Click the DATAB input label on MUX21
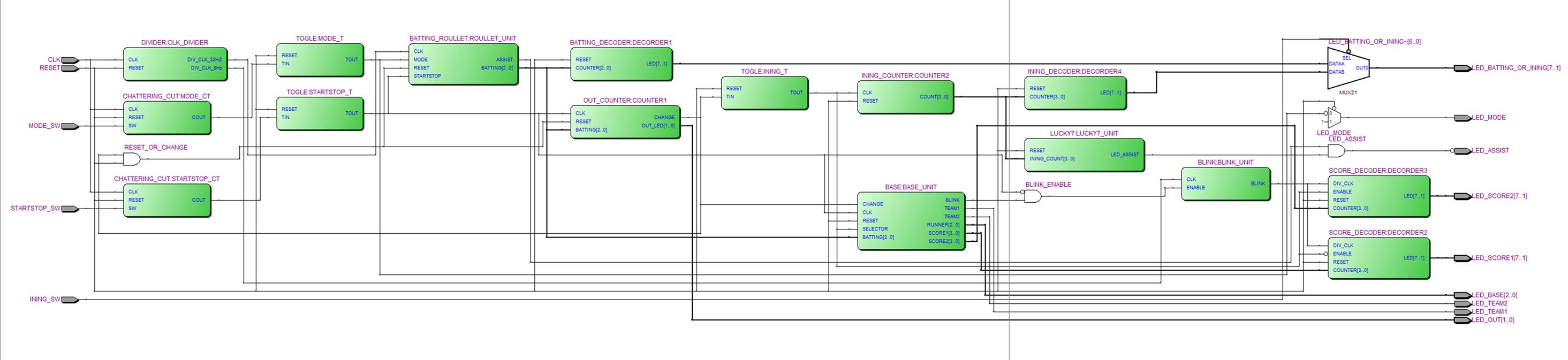This screenshot has height=360, width=1568. pos(1337,72)
